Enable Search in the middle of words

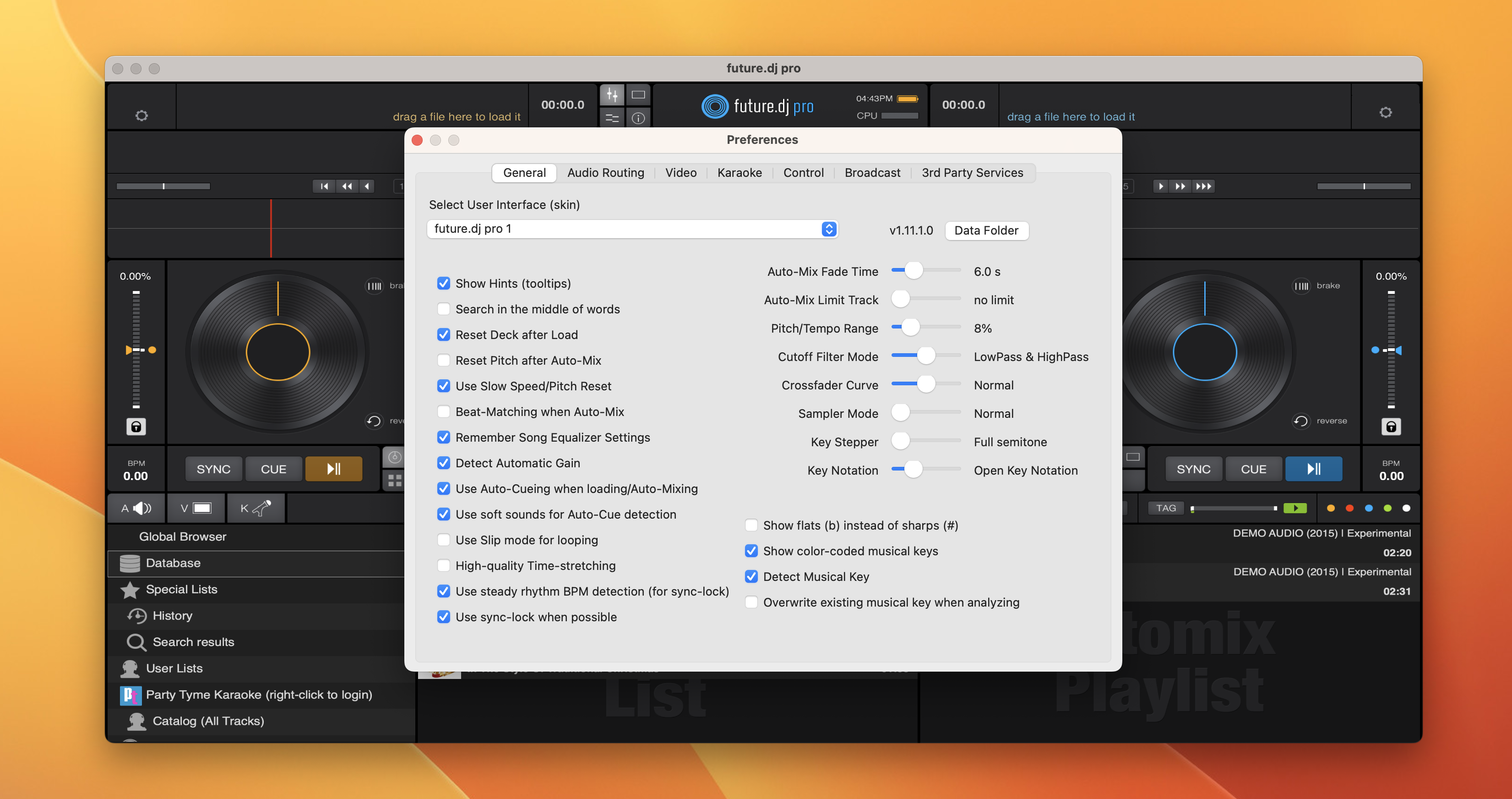444,309
